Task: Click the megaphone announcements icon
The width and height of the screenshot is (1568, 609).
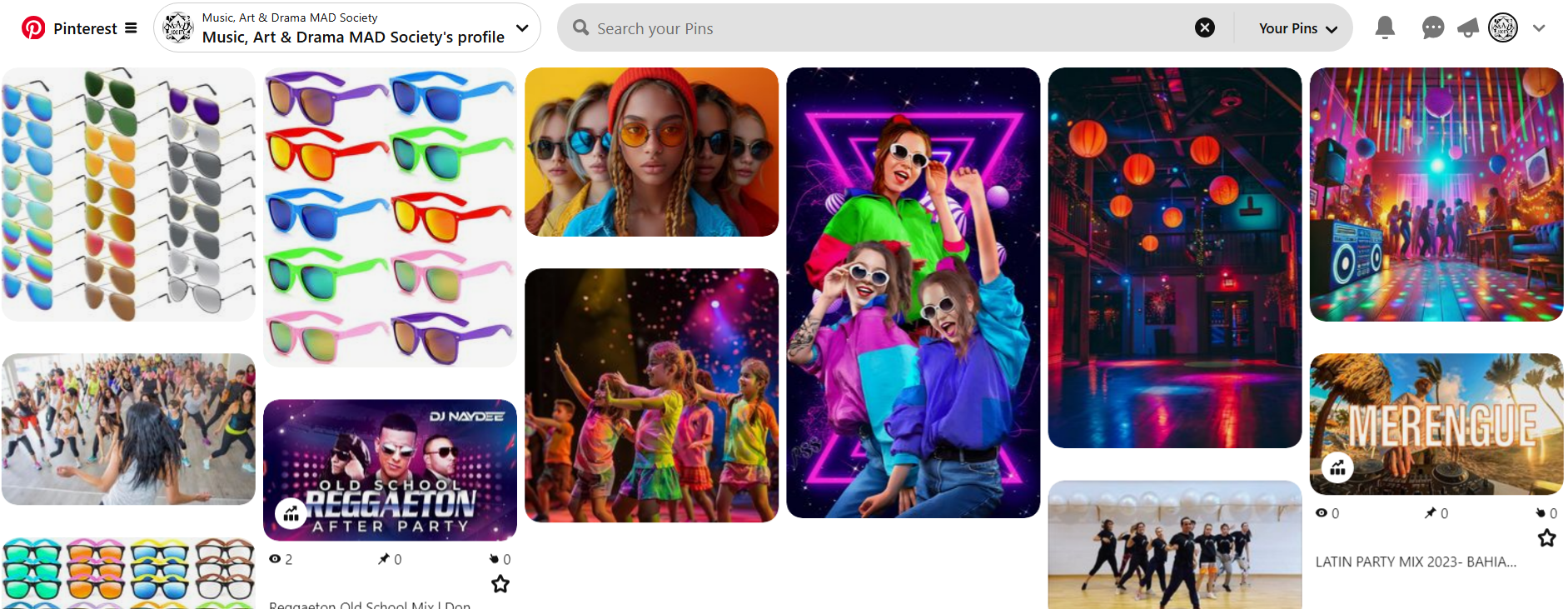Action: click(1468, 28)
